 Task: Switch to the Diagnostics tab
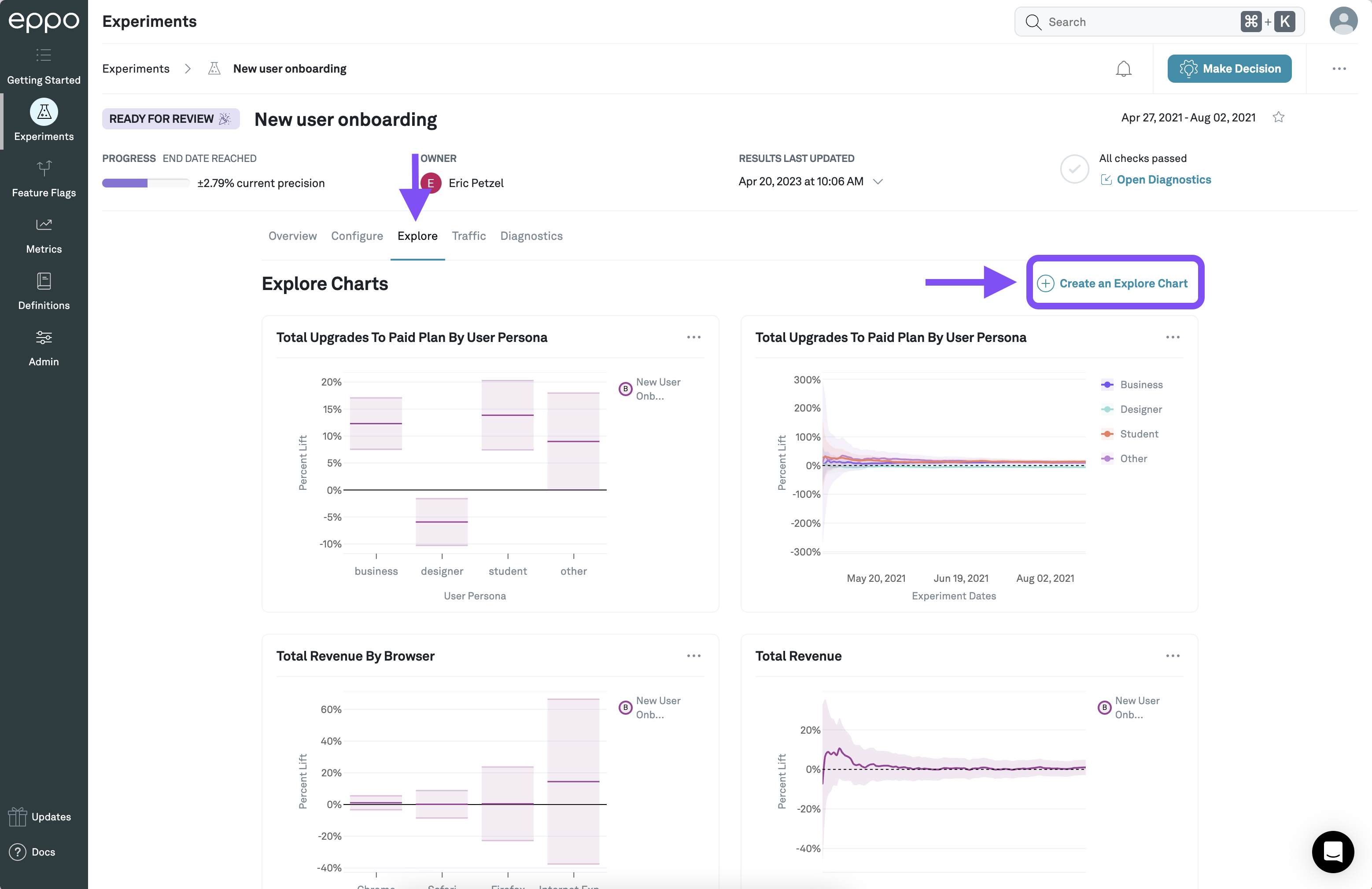(x=531, y=235)
